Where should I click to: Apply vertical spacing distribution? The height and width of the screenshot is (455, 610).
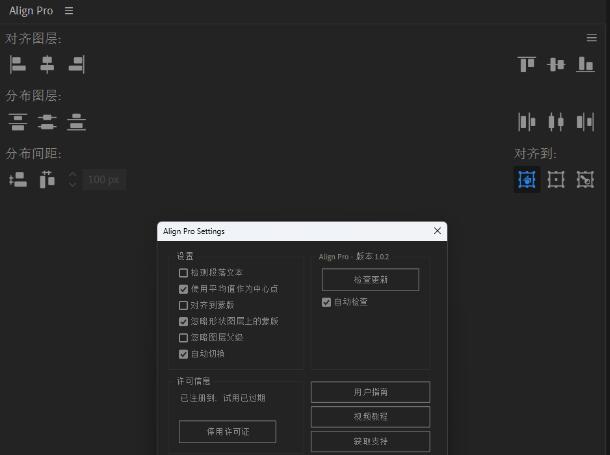pos(18,180)
